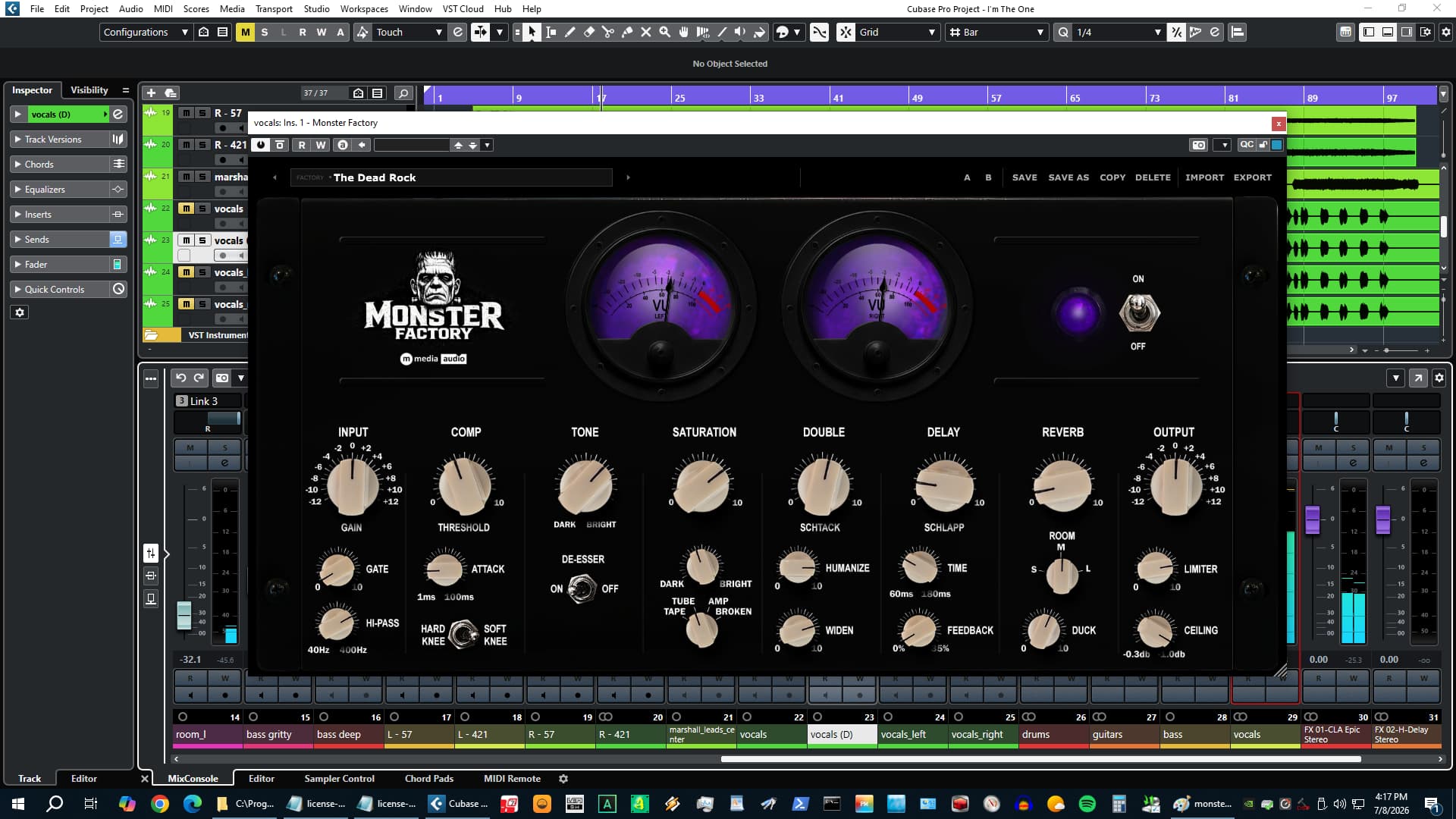The image size is (1456, 819).
Task: Flip the plugin ON/OFF power switch
Action: (1139, 312)
